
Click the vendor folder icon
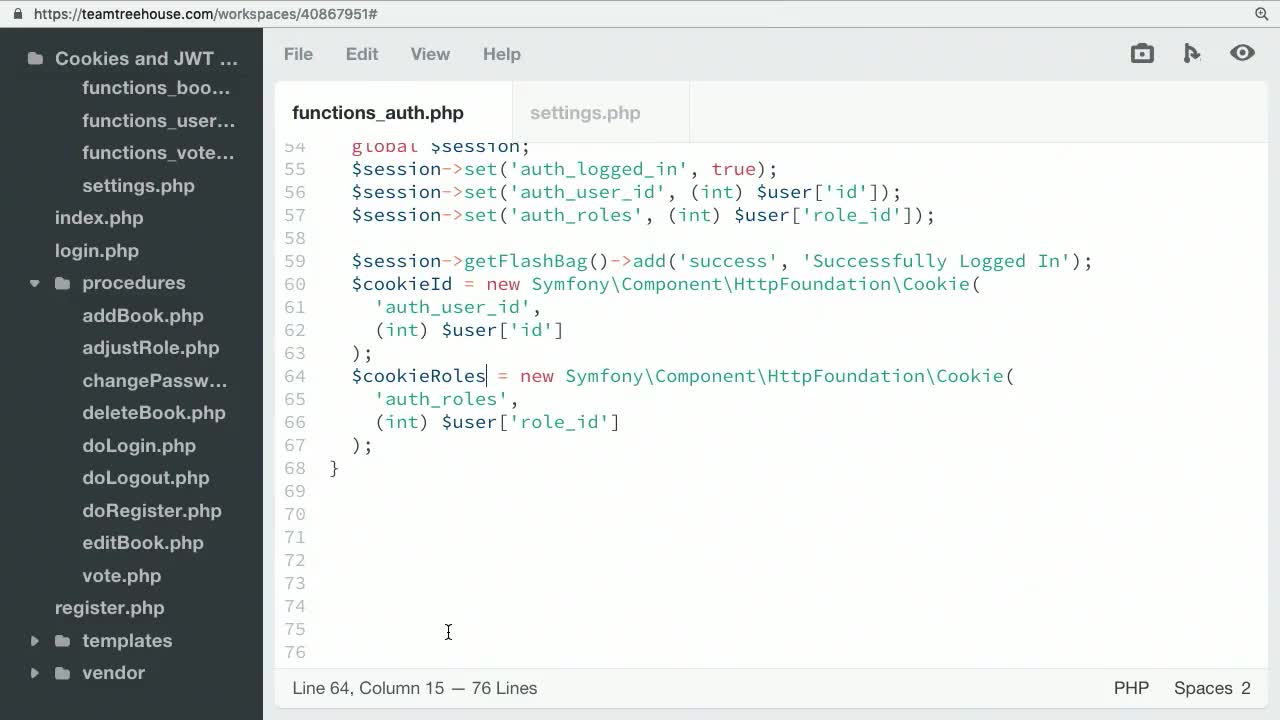pyautogui.click(x=62, y=673)
